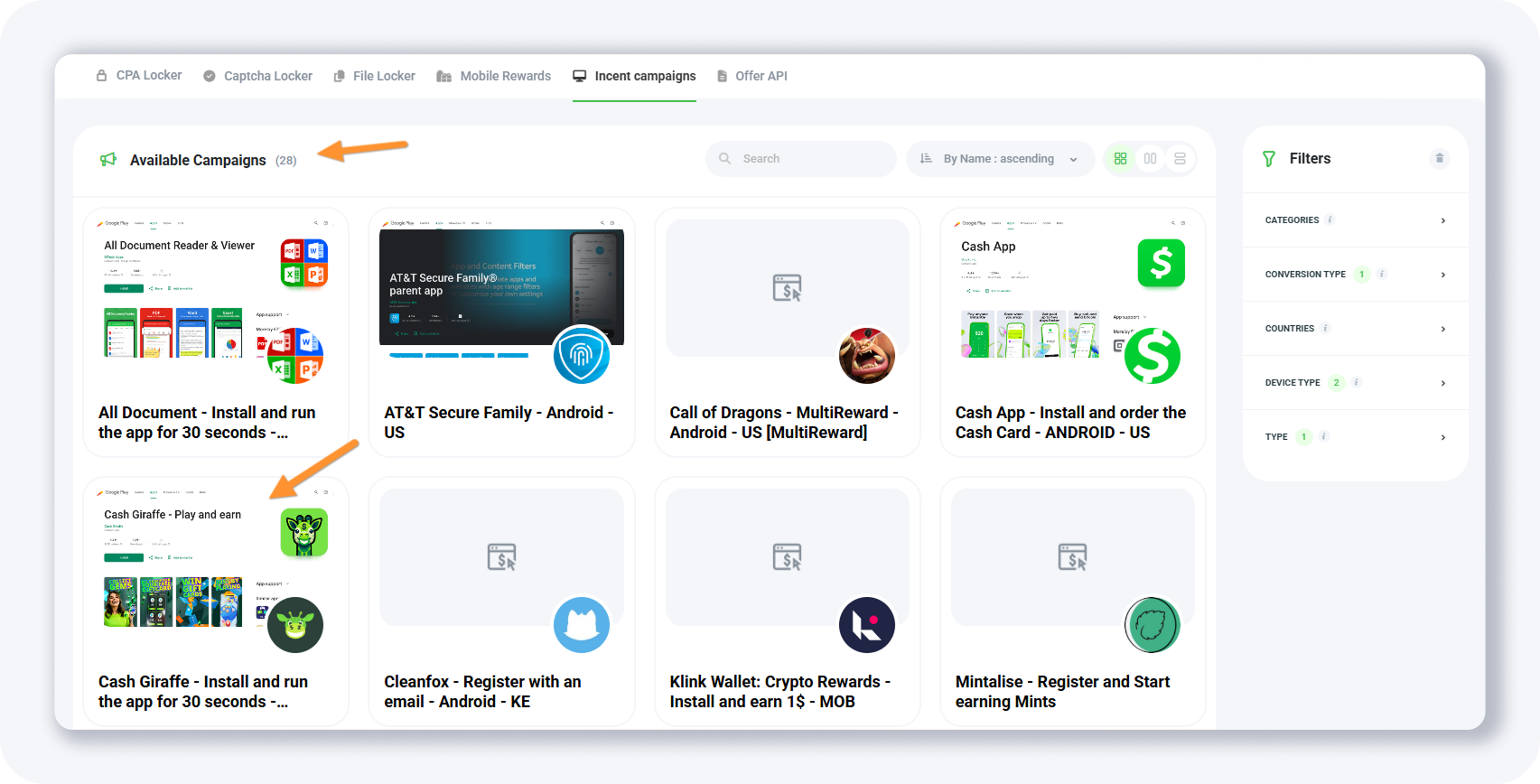Click the Cash Giraffe round icon
Image resolution: width=1540 pixels, height=784 pixels.
click(295, 625)
